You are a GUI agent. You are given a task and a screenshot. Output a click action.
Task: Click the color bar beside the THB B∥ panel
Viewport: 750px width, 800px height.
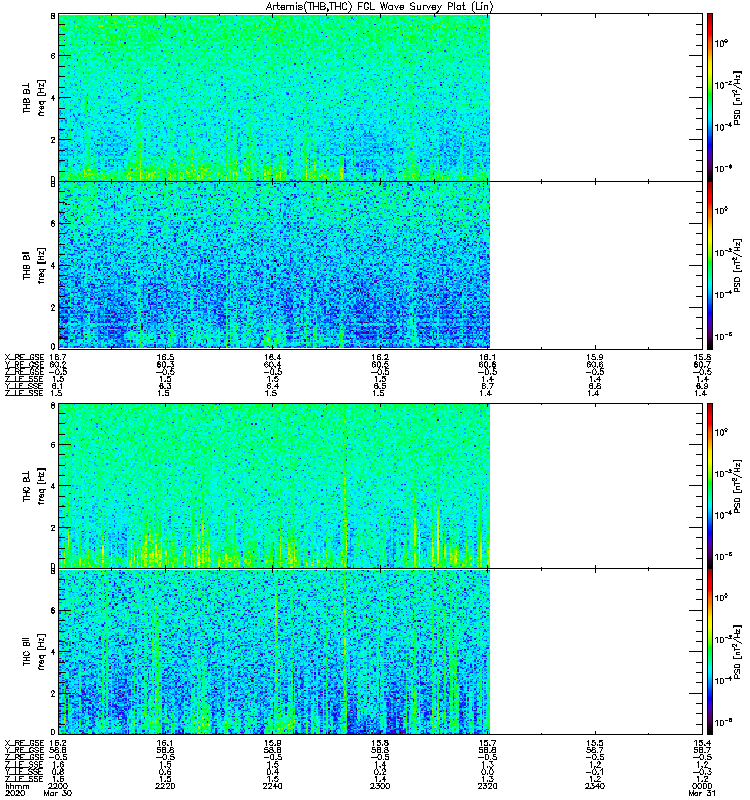[x=710, y=265]
